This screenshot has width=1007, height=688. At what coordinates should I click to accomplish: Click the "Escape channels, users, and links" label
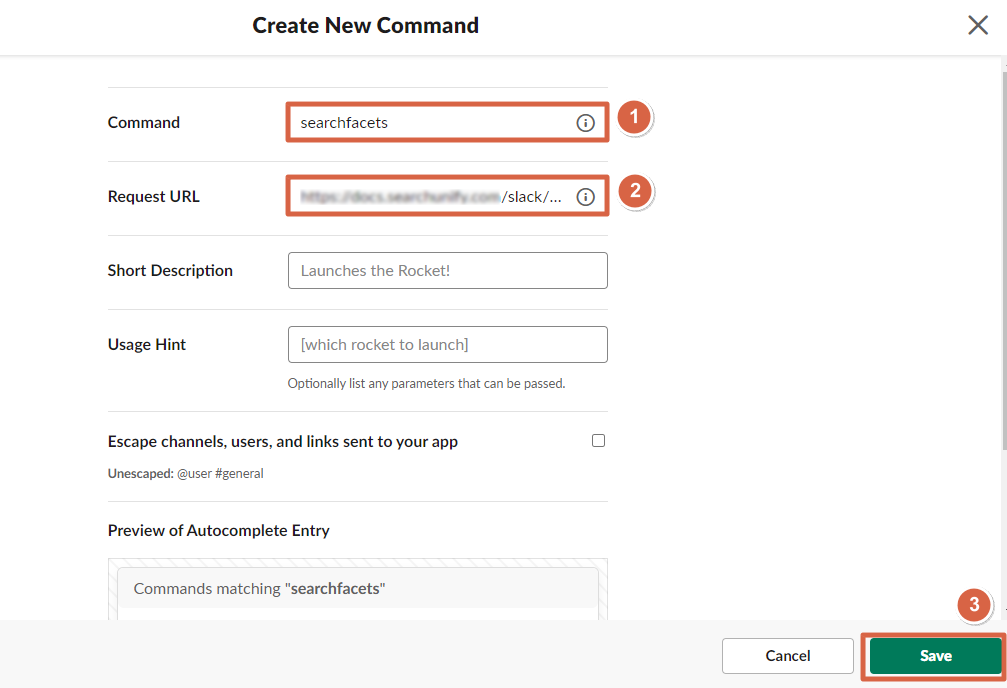pos(282,441)
